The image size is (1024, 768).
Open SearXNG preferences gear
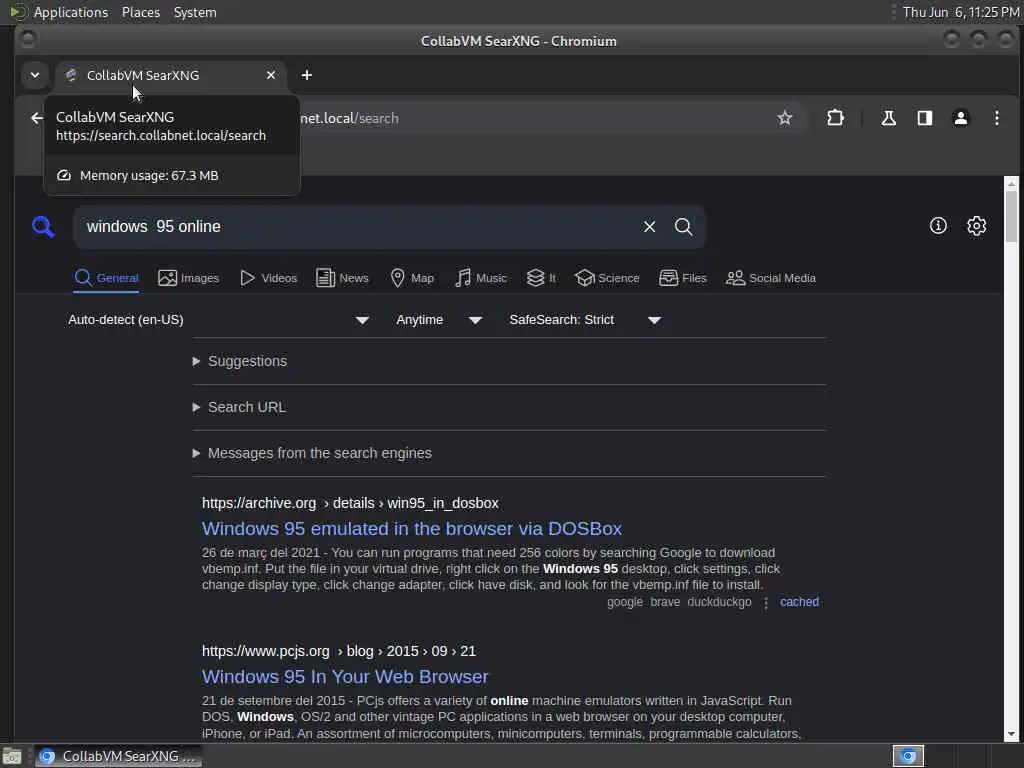[976, 226]
